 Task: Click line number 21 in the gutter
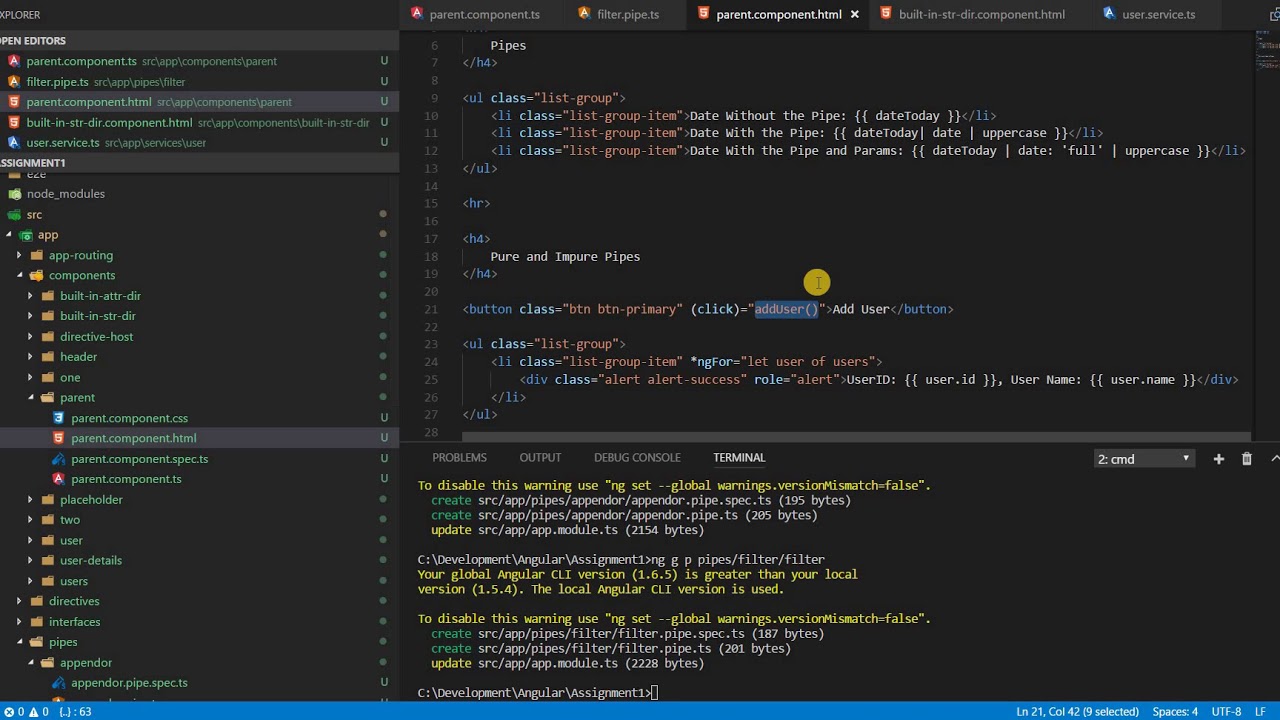click(x=431, y=309)
